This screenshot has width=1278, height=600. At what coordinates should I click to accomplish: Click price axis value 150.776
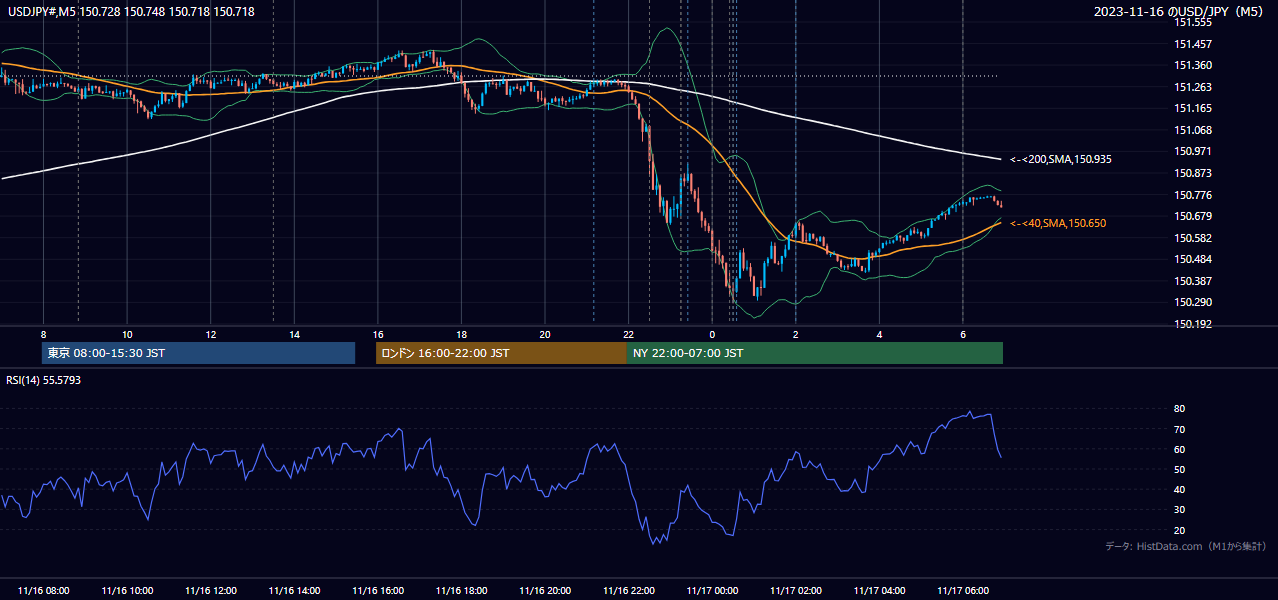coord(1193,195)
